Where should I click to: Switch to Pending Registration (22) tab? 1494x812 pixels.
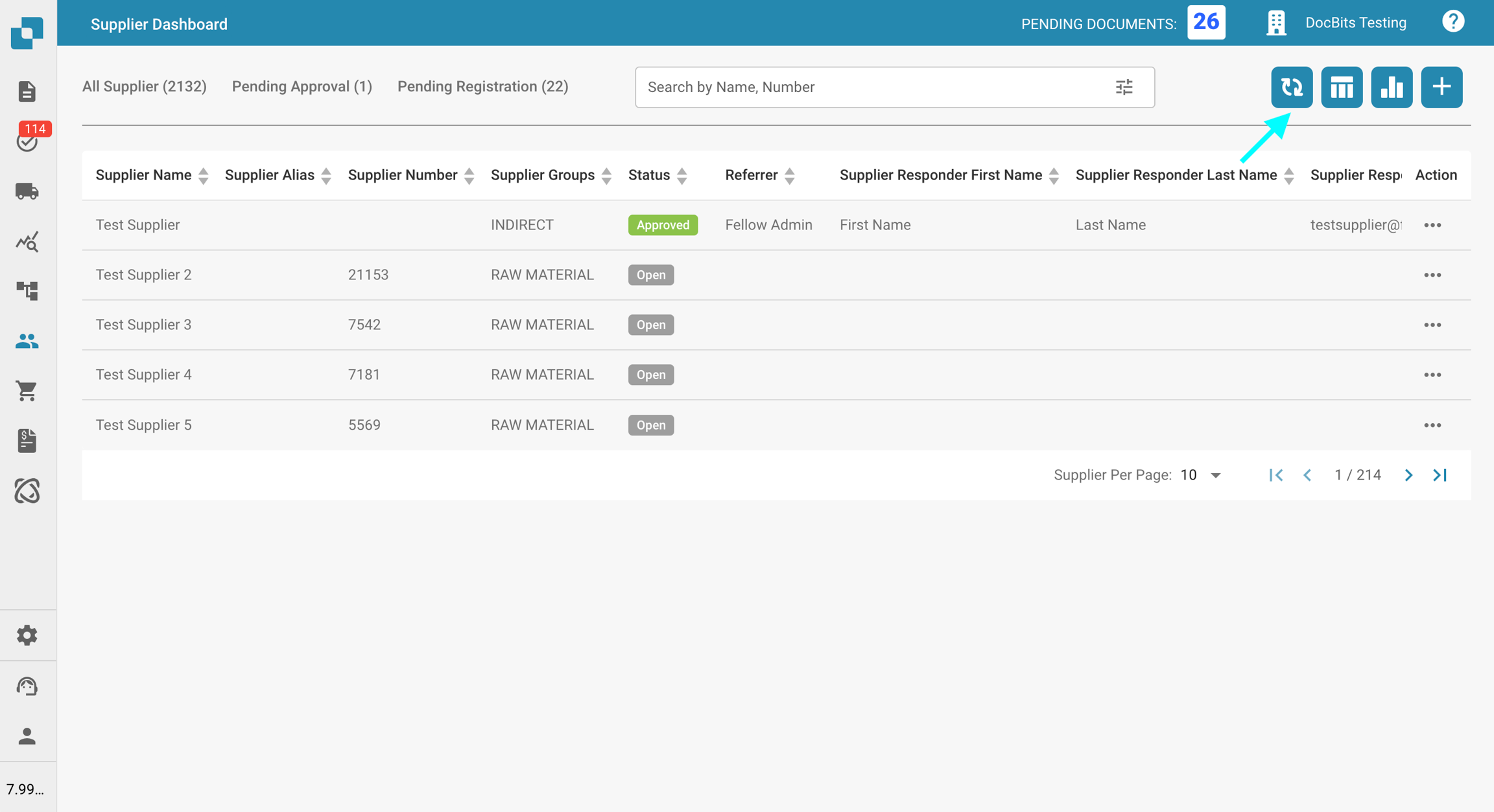(482, 86)
